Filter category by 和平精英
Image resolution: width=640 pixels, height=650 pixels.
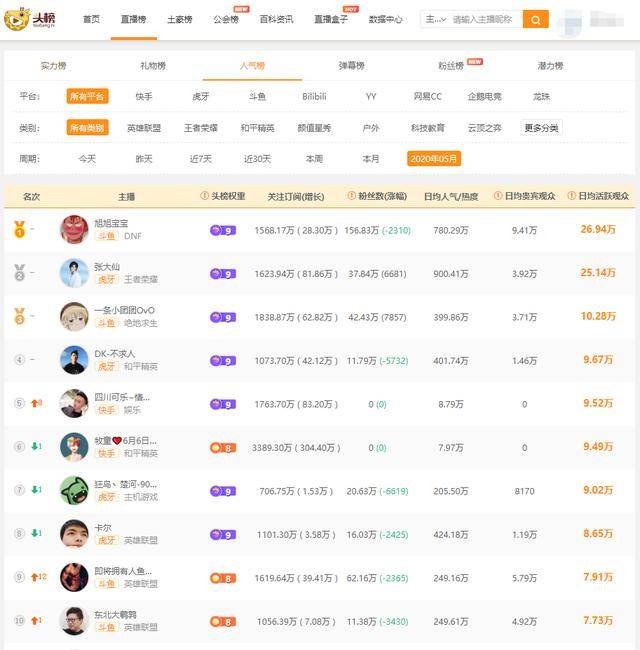click(x=257, y=128)
